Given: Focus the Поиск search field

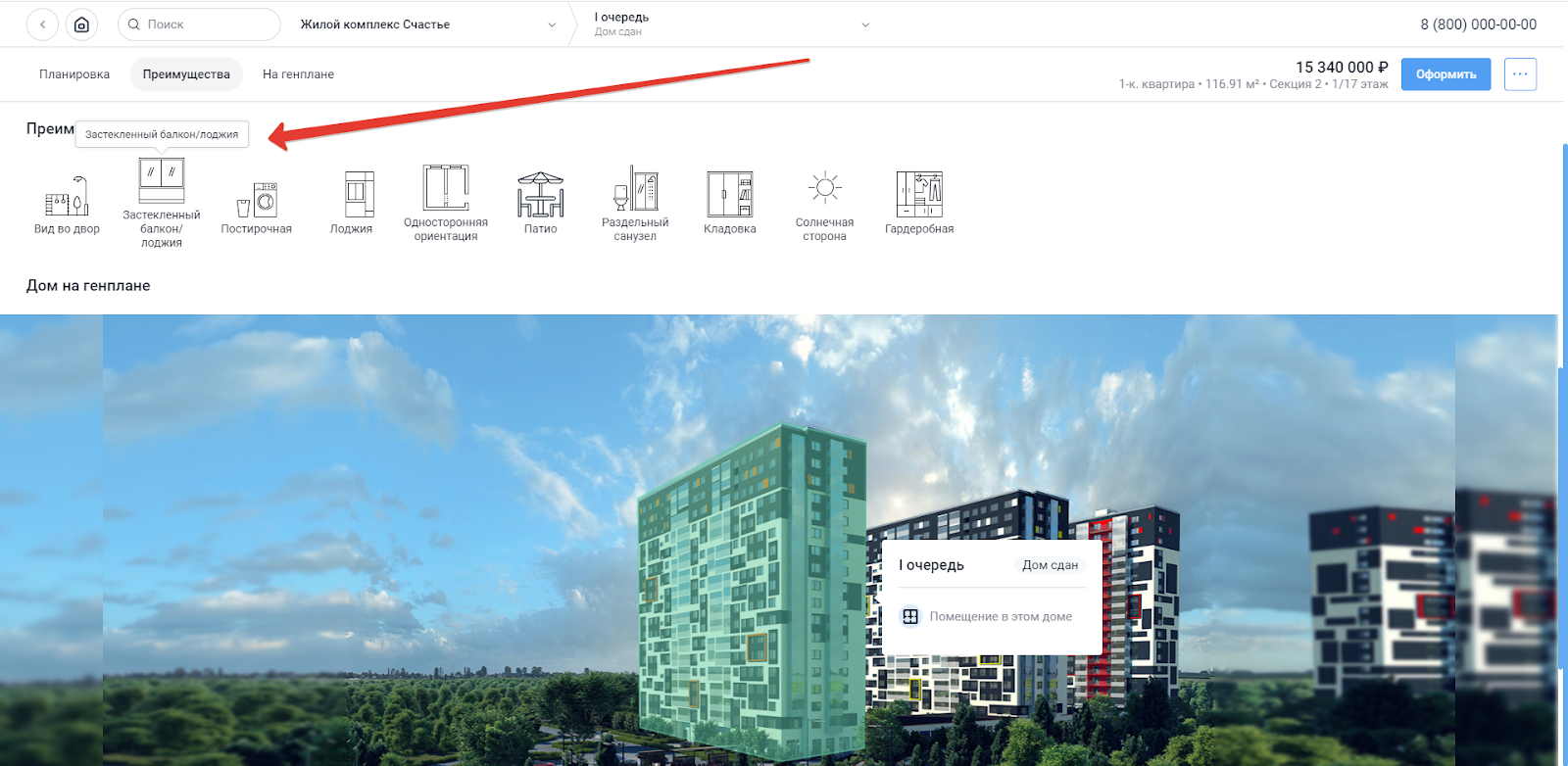Looking at the screenshot, I should (x=199, y=24).
